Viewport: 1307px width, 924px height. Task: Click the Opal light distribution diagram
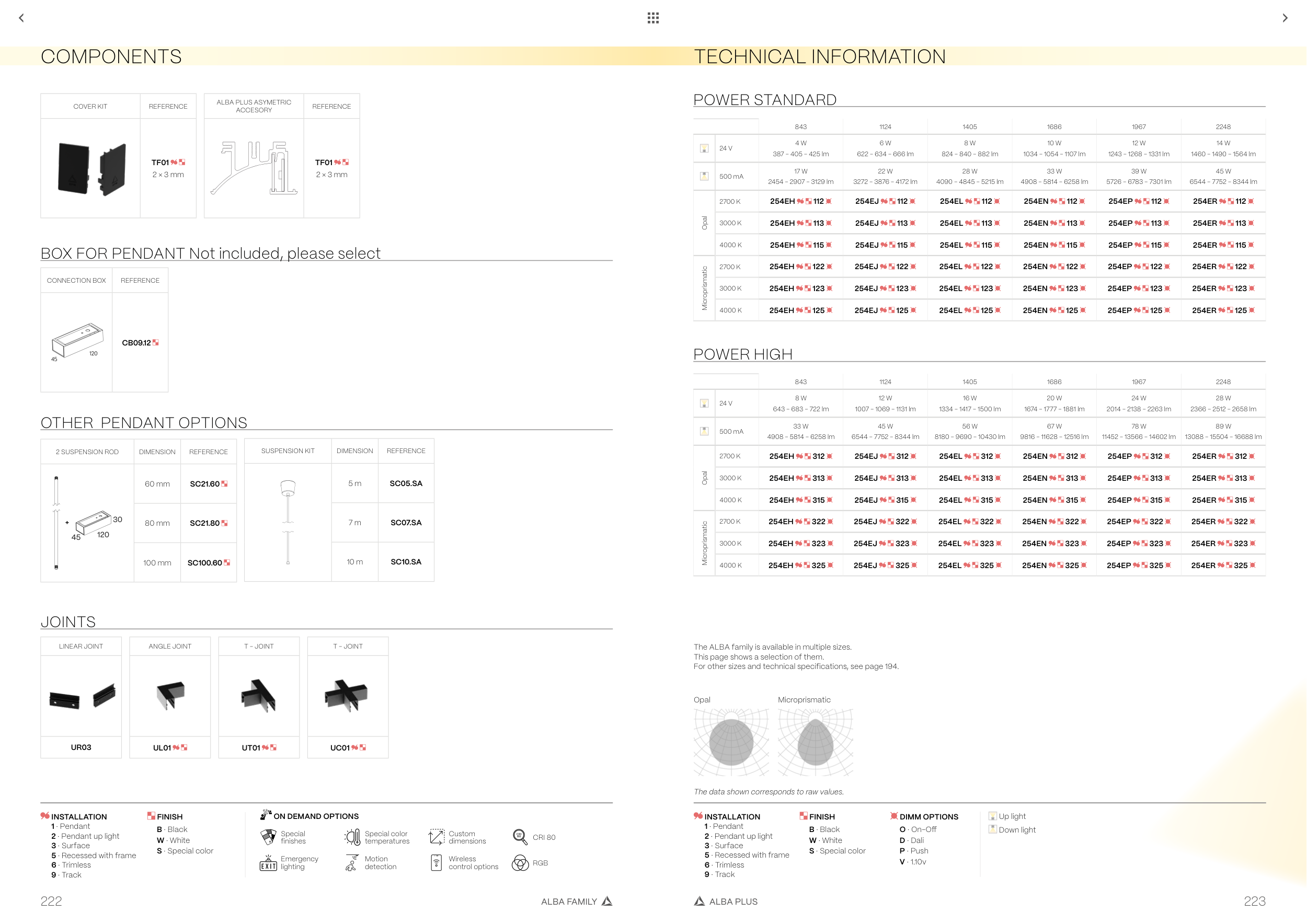tap(731, 742)
